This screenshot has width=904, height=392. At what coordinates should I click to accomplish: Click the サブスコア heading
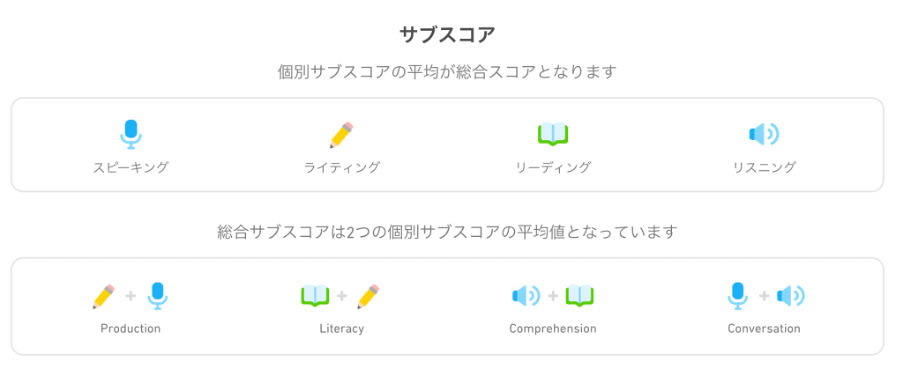447,35
